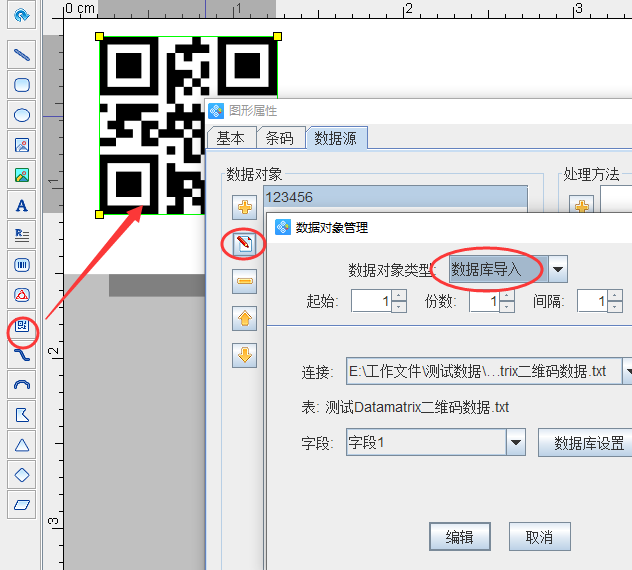The height and width of the screenshot is (570, 632).
Task: Select the 123456 data object entry
Action: click(394, 197)
